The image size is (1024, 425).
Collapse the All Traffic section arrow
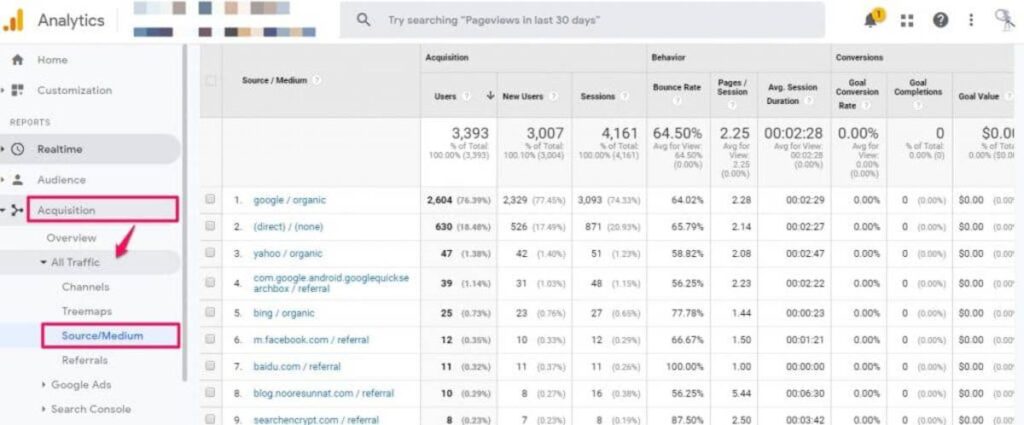pyautogui.click(x=43, y=262)
